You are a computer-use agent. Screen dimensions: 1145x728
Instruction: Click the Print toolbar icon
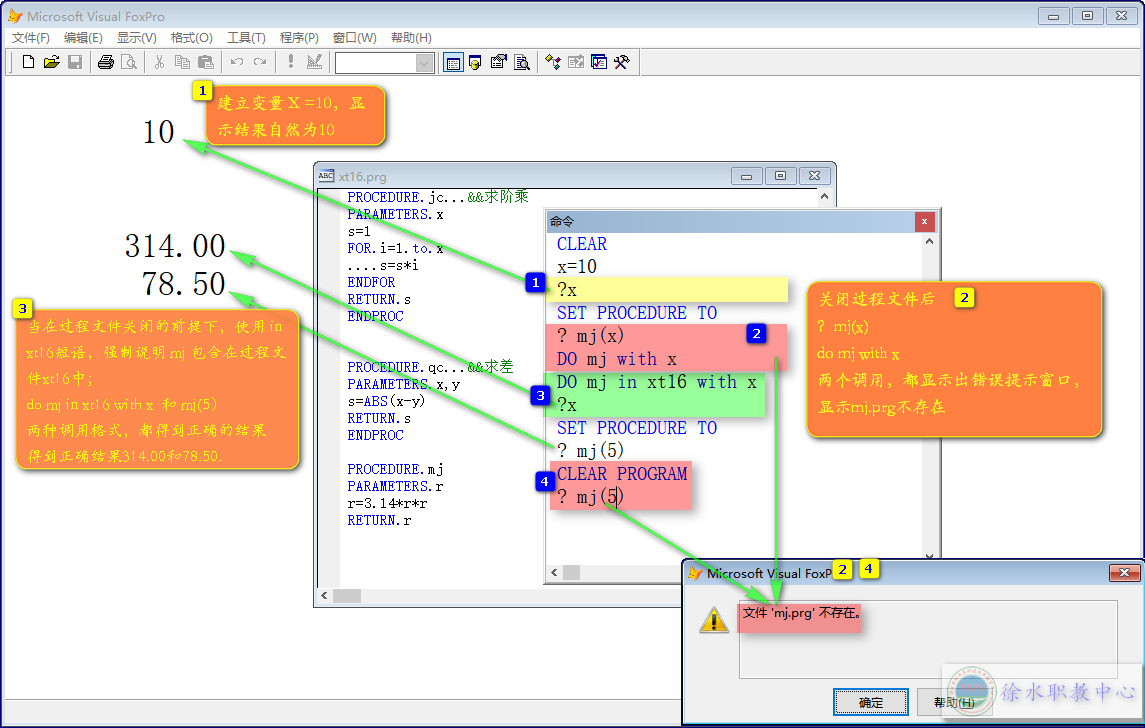pos(106,62)
